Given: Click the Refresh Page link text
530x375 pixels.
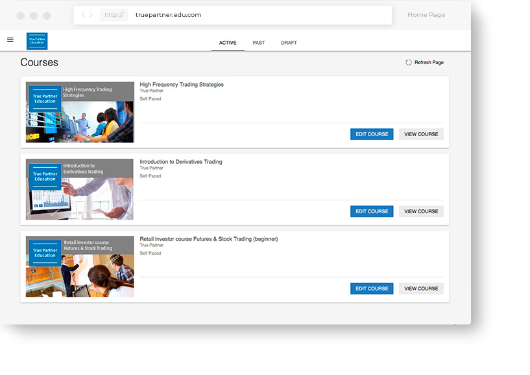Looking at the screenshot, I should [429, 62].
